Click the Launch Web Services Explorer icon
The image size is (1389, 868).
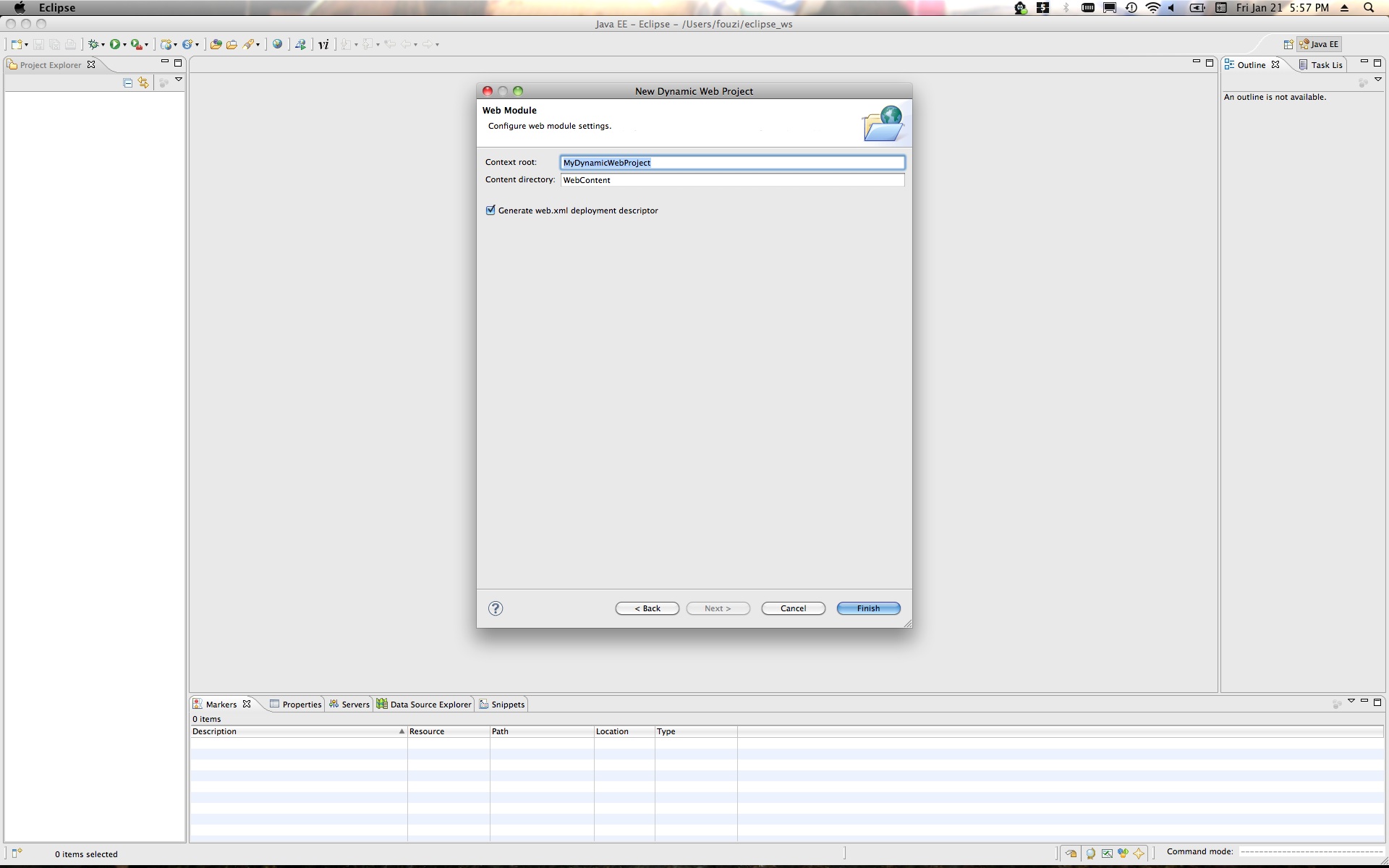coord(300,44)
